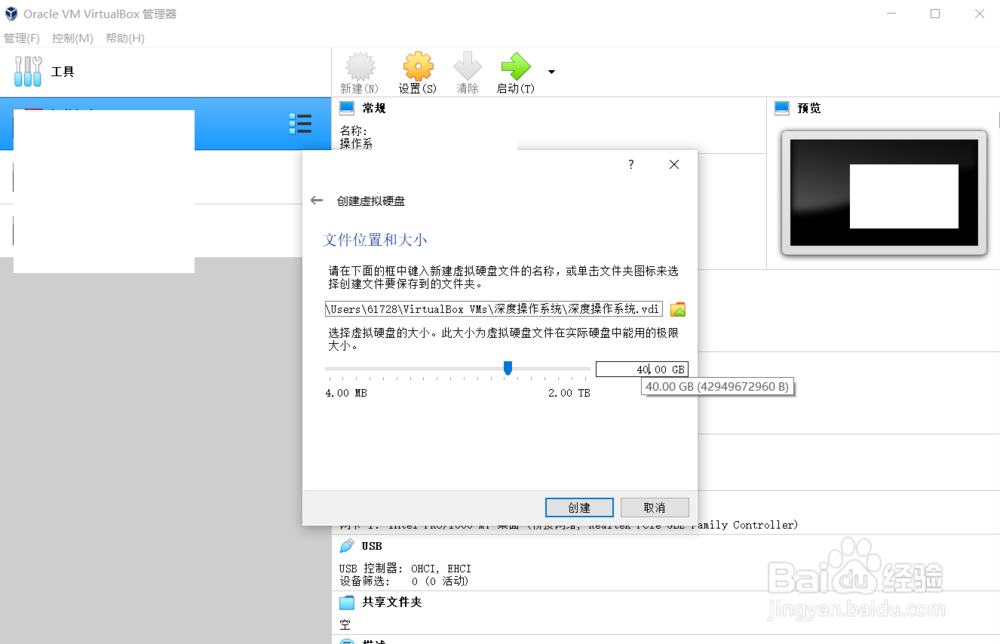This screenshot has width=1000, height=644.
Task: Click the VirtualBox title bar logo
Action: (x=11, y=13)
